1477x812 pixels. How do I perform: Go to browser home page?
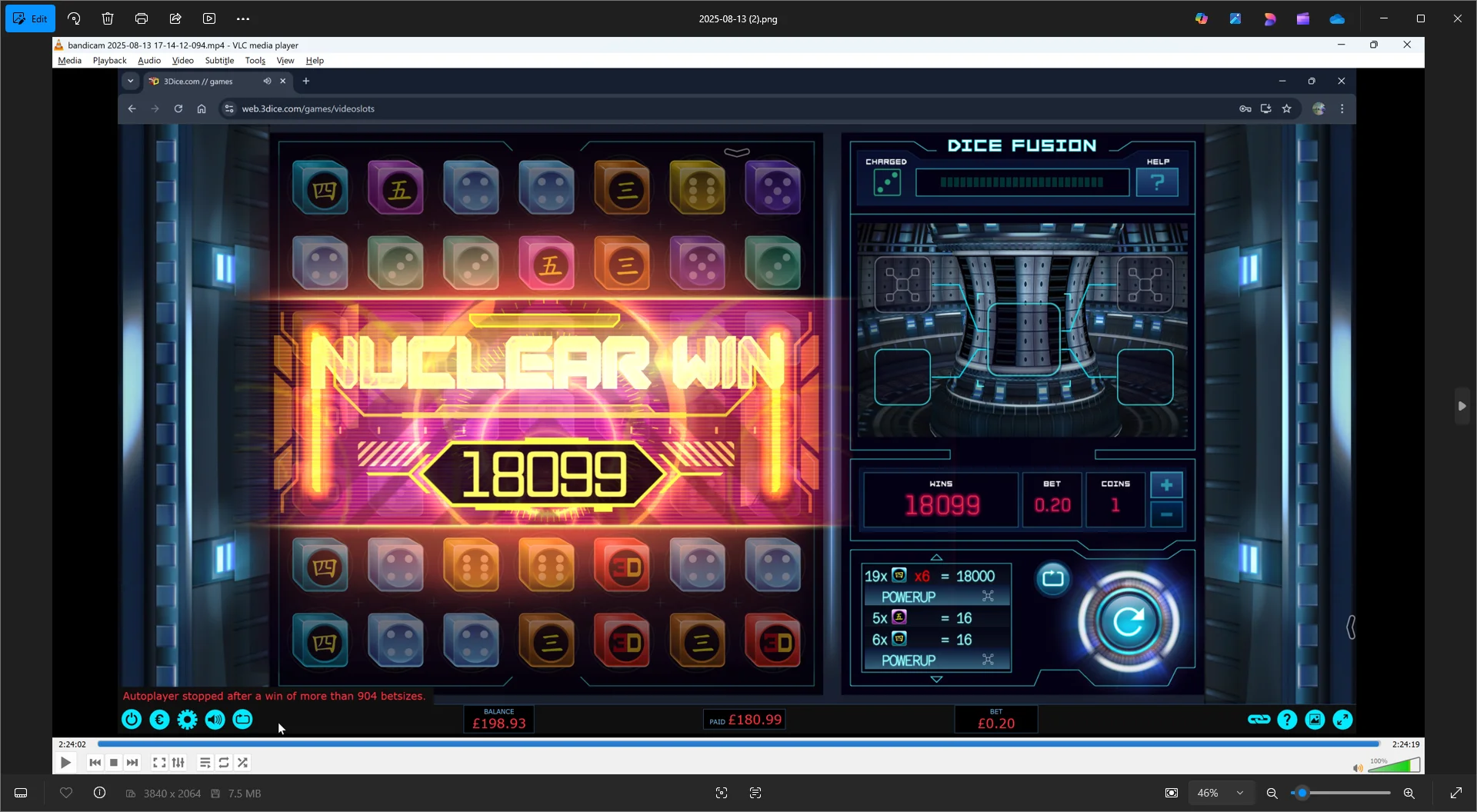pyautogui.click(x=202, y=108)
